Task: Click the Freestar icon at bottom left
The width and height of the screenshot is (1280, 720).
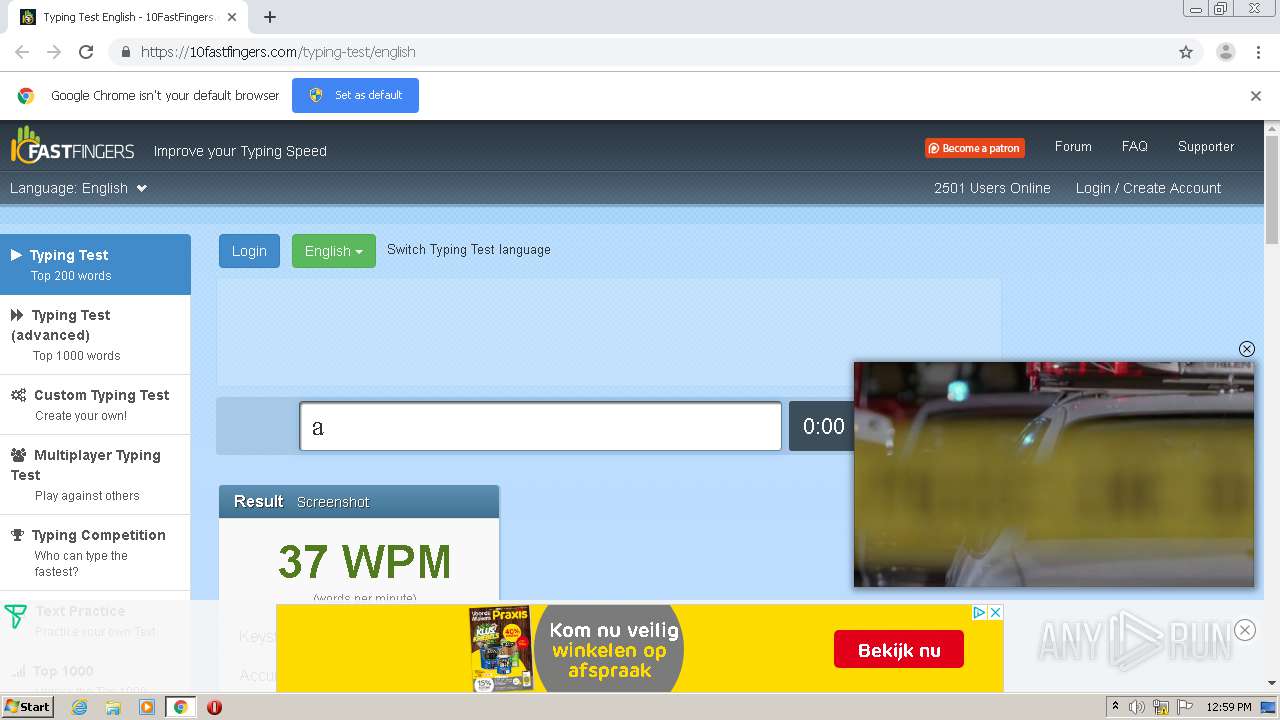Action: click(15, 616)
